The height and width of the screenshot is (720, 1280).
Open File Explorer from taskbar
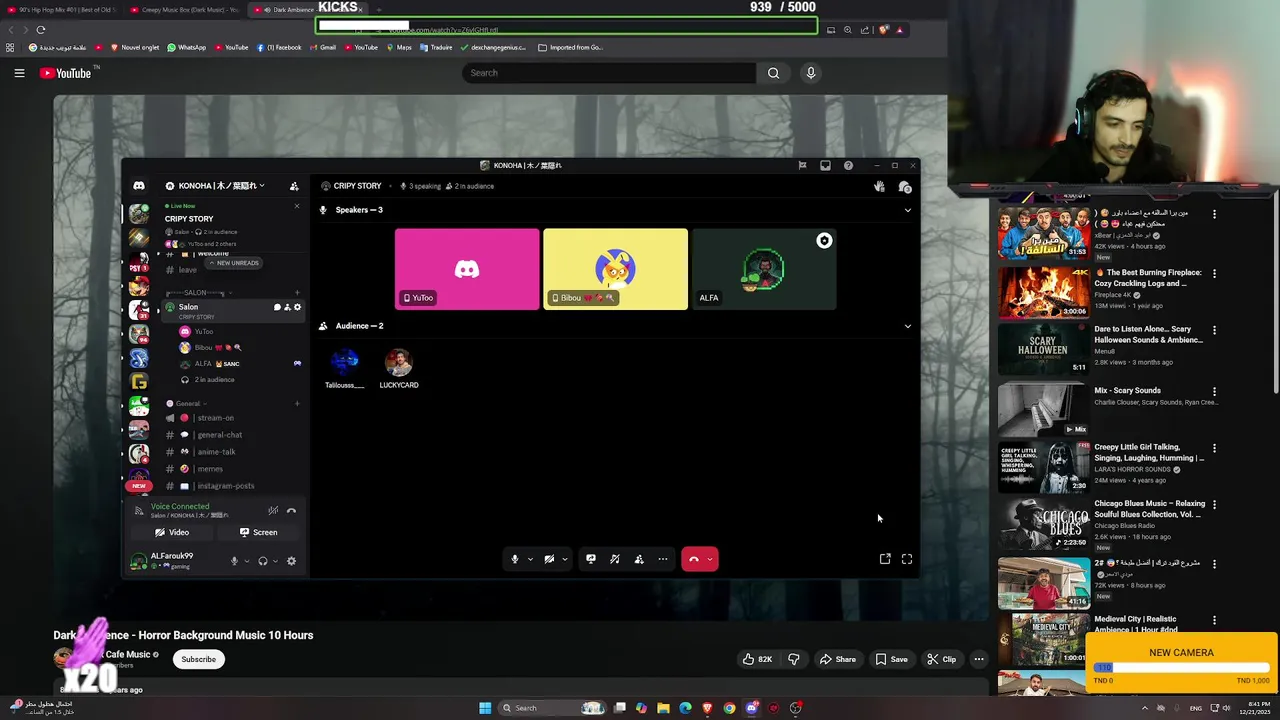(x=663, y=708)
